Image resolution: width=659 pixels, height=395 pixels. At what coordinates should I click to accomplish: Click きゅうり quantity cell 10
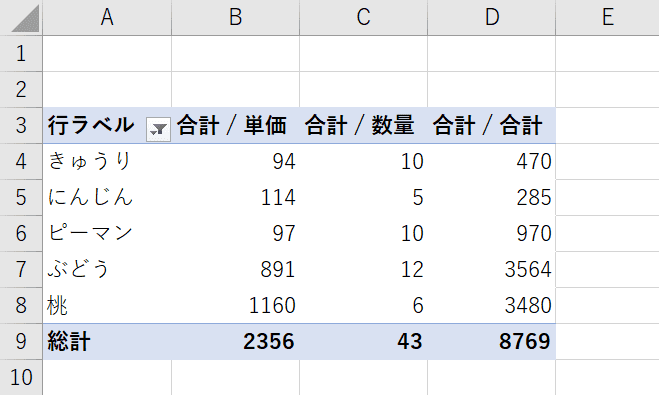click(x=364, y=162)
